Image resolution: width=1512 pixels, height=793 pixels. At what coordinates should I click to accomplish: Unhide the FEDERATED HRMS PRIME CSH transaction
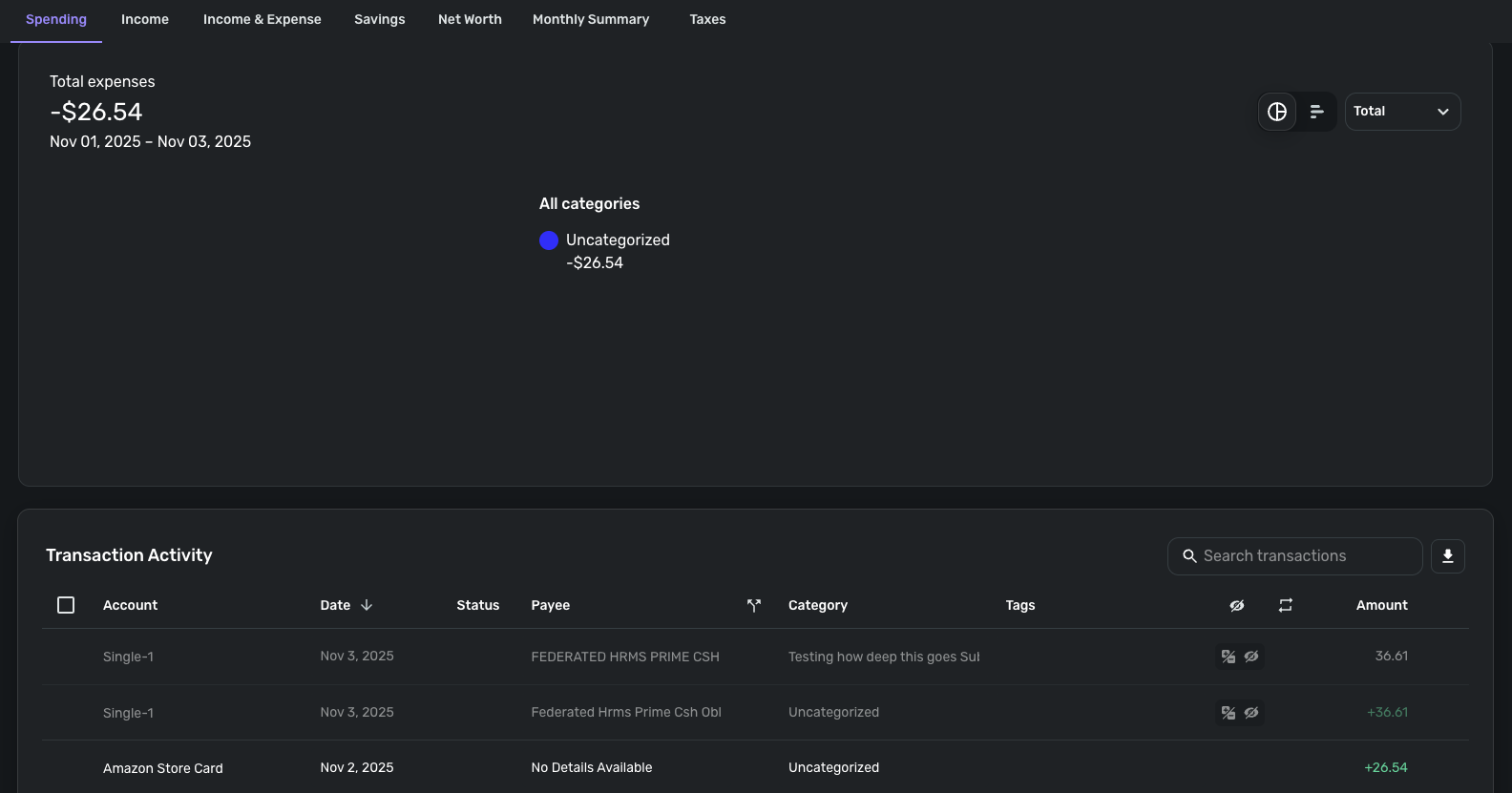coord(1251,657)
